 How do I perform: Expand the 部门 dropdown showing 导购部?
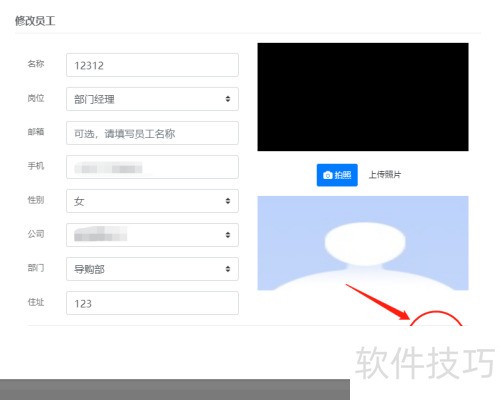tap(152, 269)
